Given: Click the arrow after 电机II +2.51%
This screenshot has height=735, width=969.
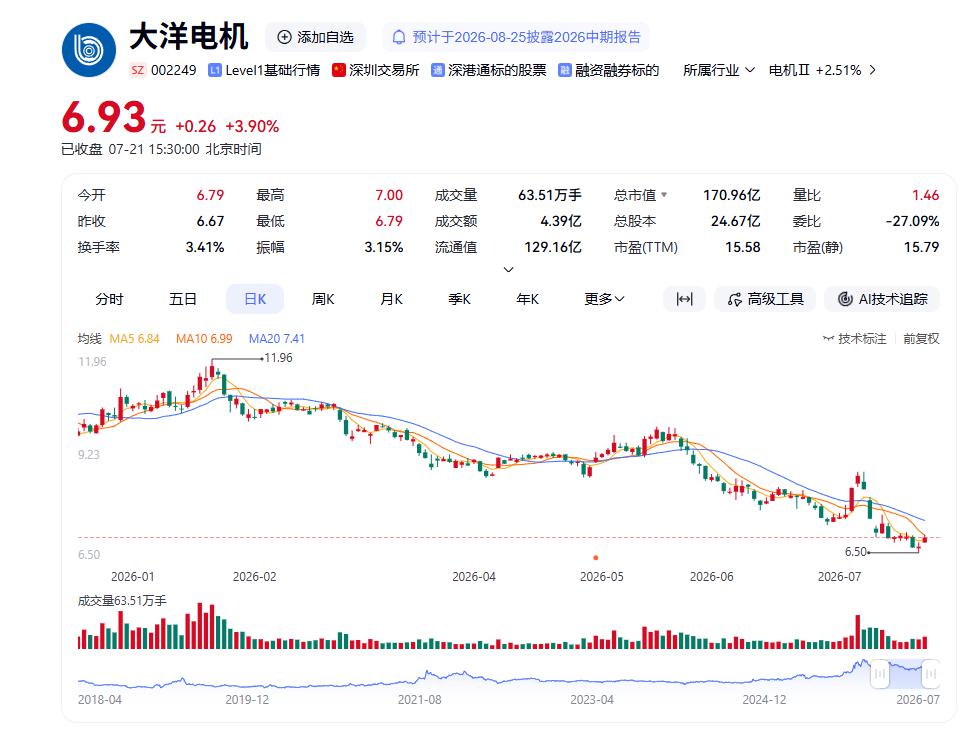Looking at the screenshot, I should pyautogui.click(x=873, y=70).
